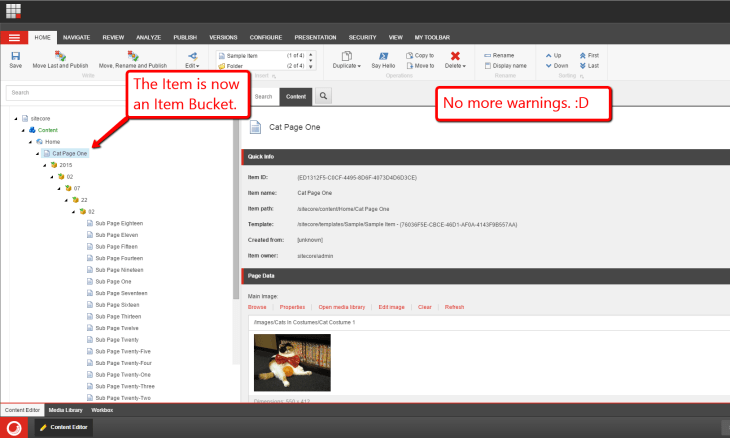The height and width of the screenshot is (438, 730).
Task: Click the Move Last and Publish icon
Action: (60, 57)
